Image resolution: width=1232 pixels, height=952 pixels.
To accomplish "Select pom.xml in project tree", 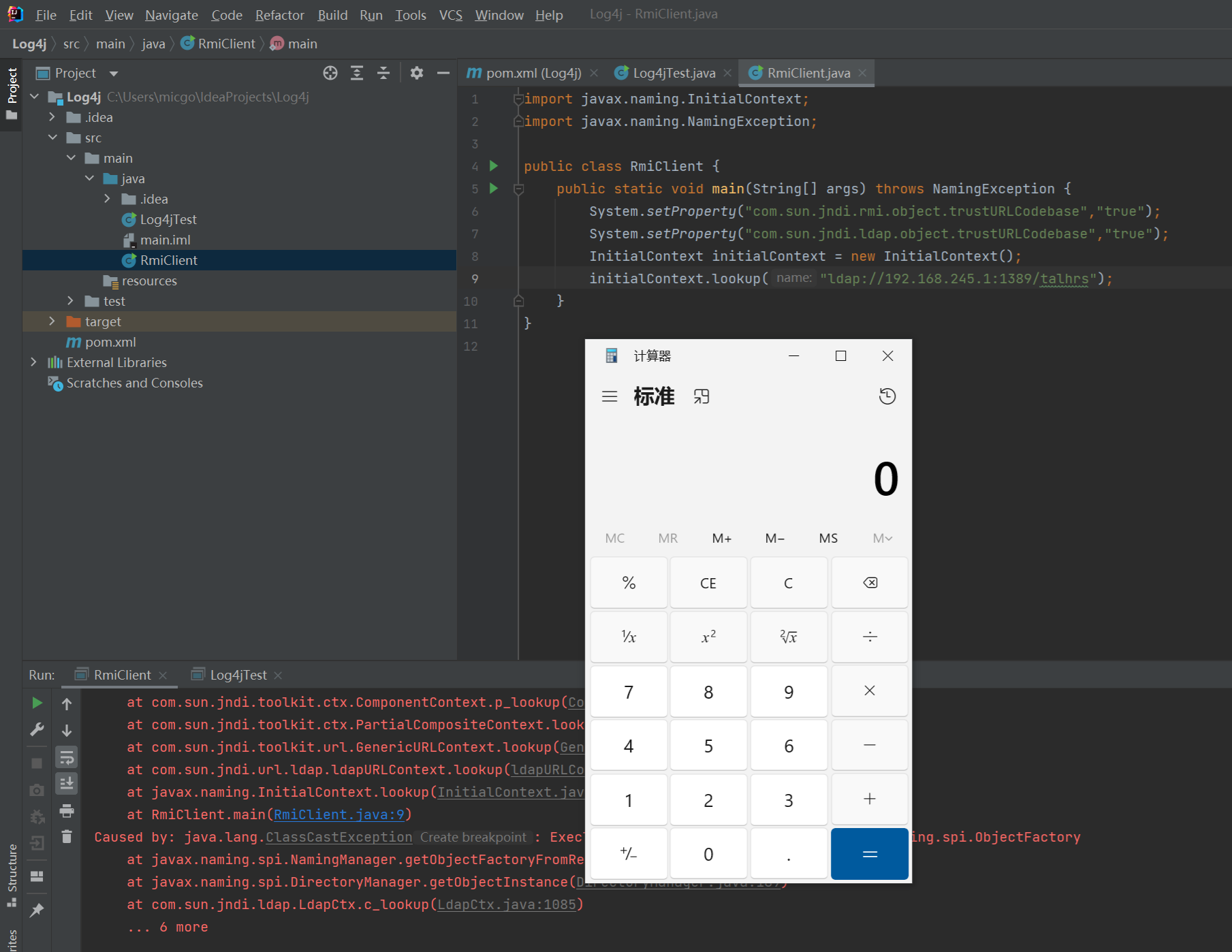I will tap(110, 342).
